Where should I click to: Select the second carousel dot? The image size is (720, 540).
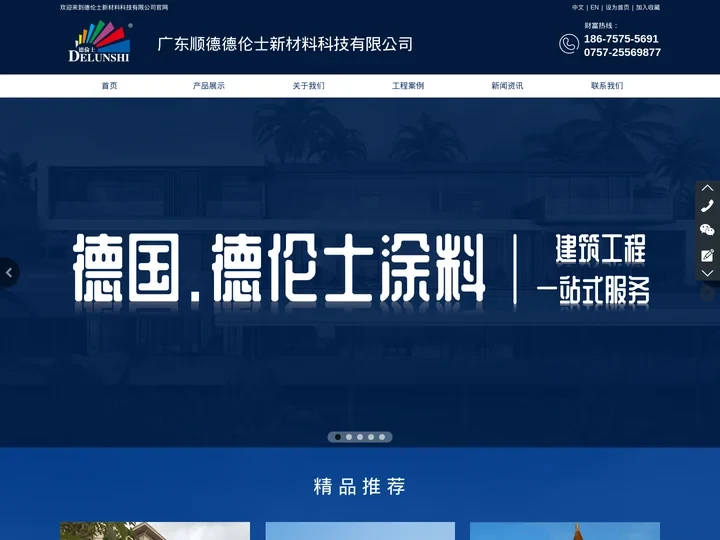coord(349,437)
